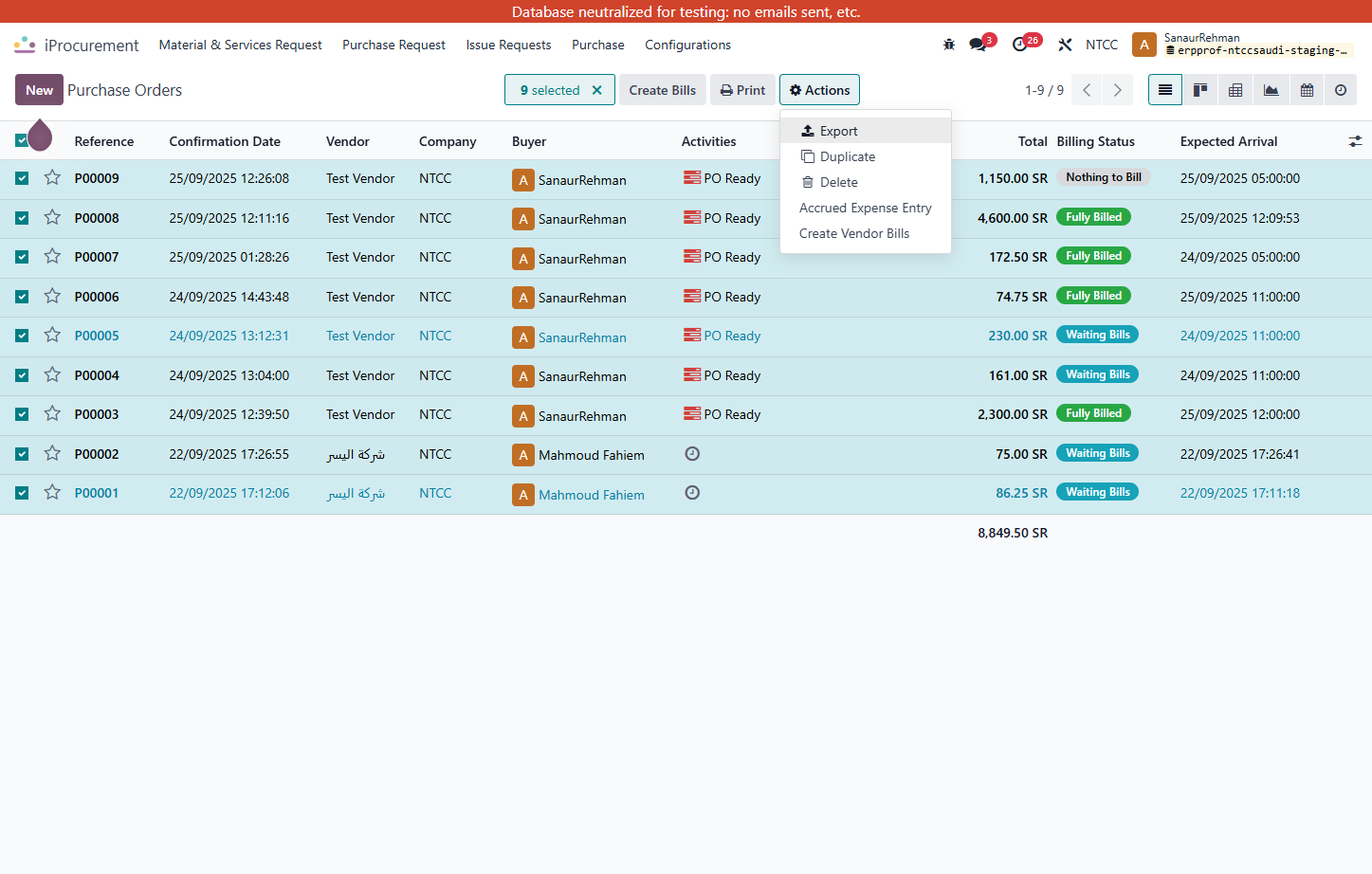Open Material & Services Request menu
The width and height of the screenshot is (1372, 874).
[x=240, y=45]
